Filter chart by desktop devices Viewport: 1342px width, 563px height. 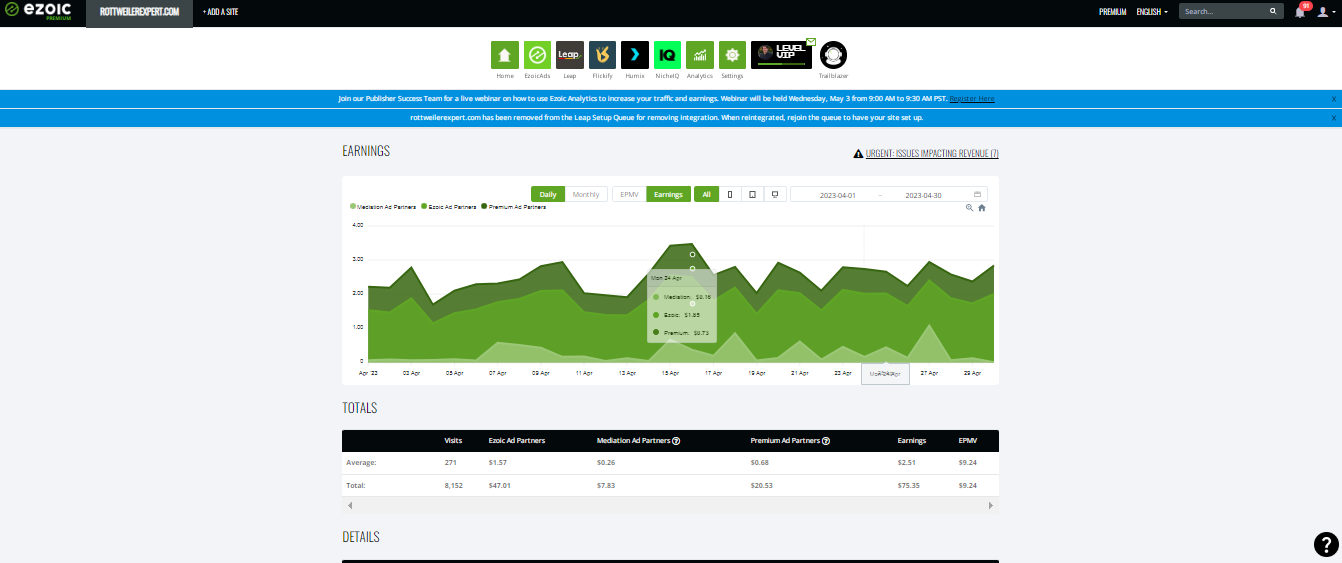(774, 194)
